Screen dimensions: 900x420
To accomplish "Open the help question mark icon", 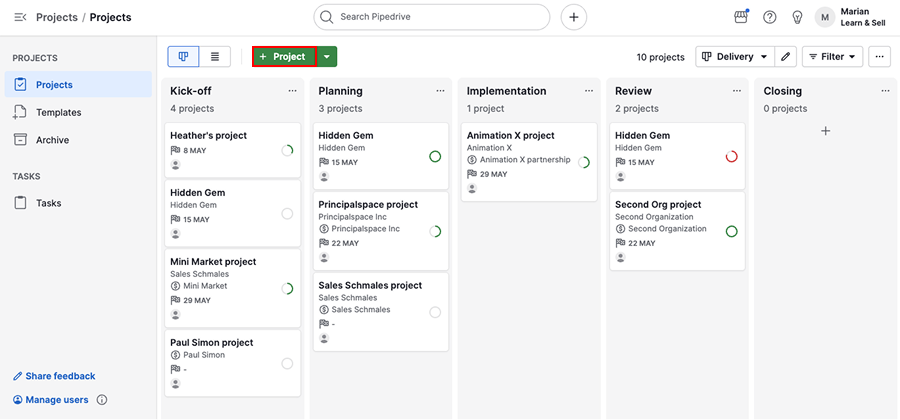I will click(x=769, y=17).
